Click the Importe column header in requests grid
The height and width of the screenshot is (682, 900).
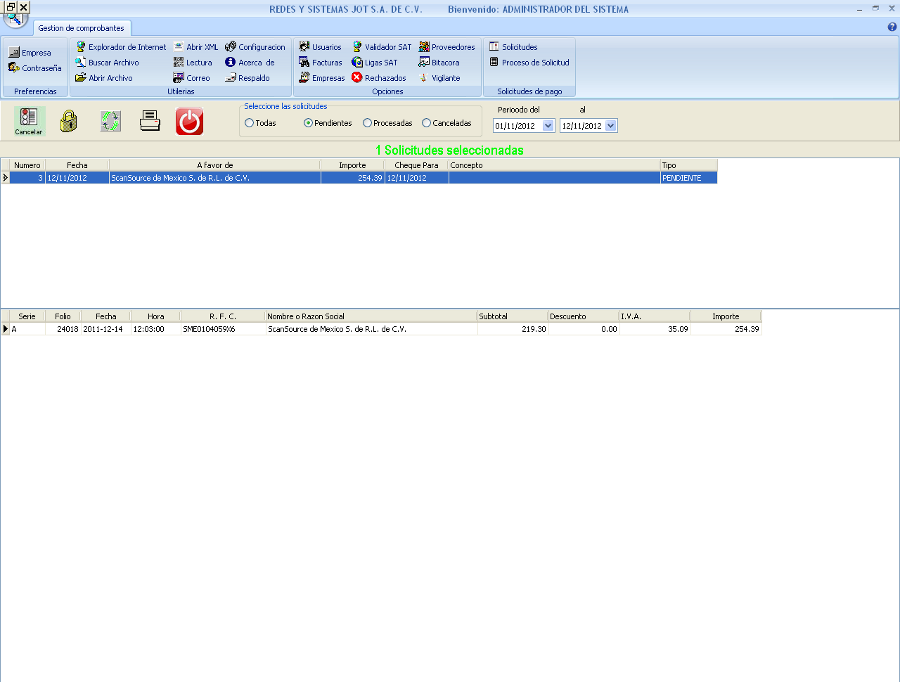tap(352, 164)
